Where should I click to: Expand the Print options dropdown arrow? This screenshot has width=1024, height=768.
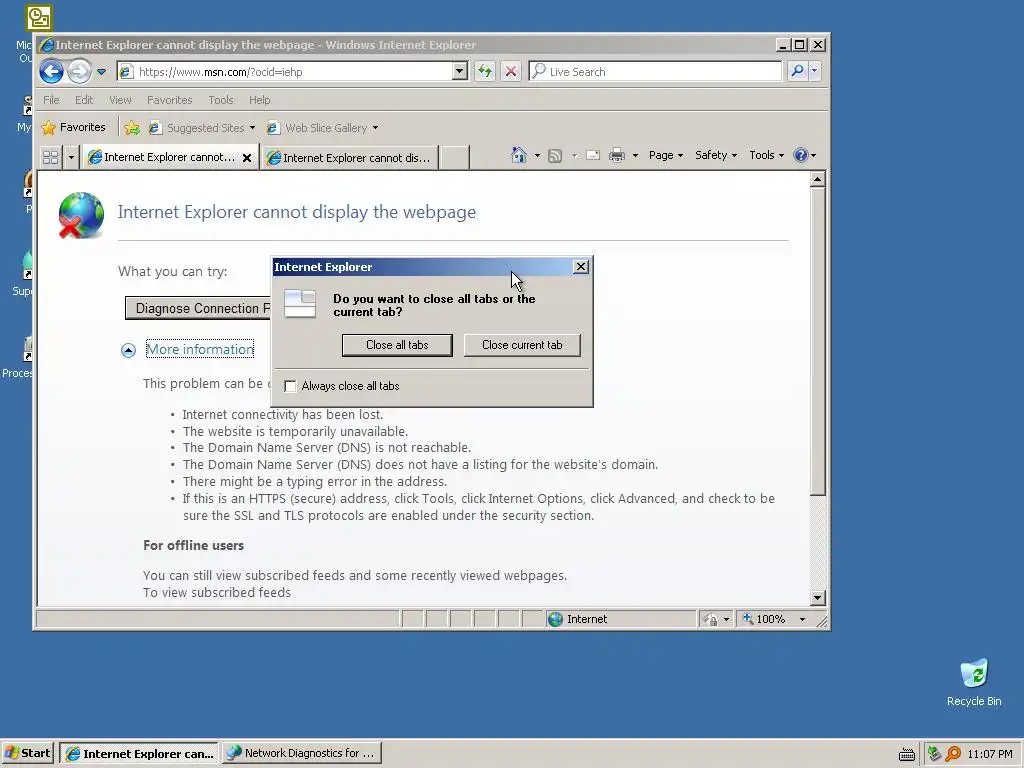[635, 155]
